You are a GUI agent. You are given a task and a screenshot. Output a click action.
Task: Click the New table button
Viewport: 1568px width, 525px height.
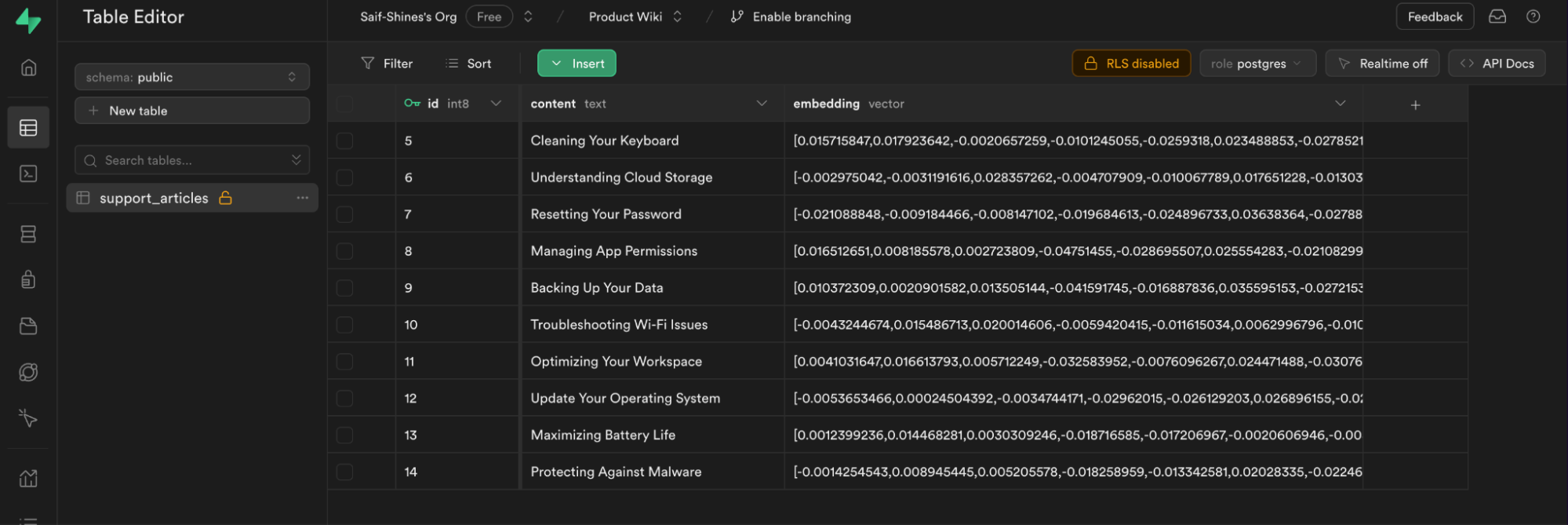[x=191, y=111]
